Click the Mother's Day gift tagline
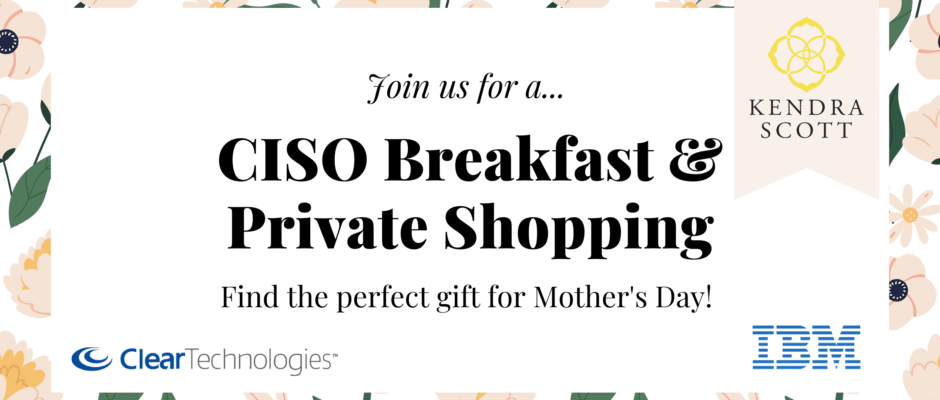This screenshot has height=400, width=940. coord(467,297)
